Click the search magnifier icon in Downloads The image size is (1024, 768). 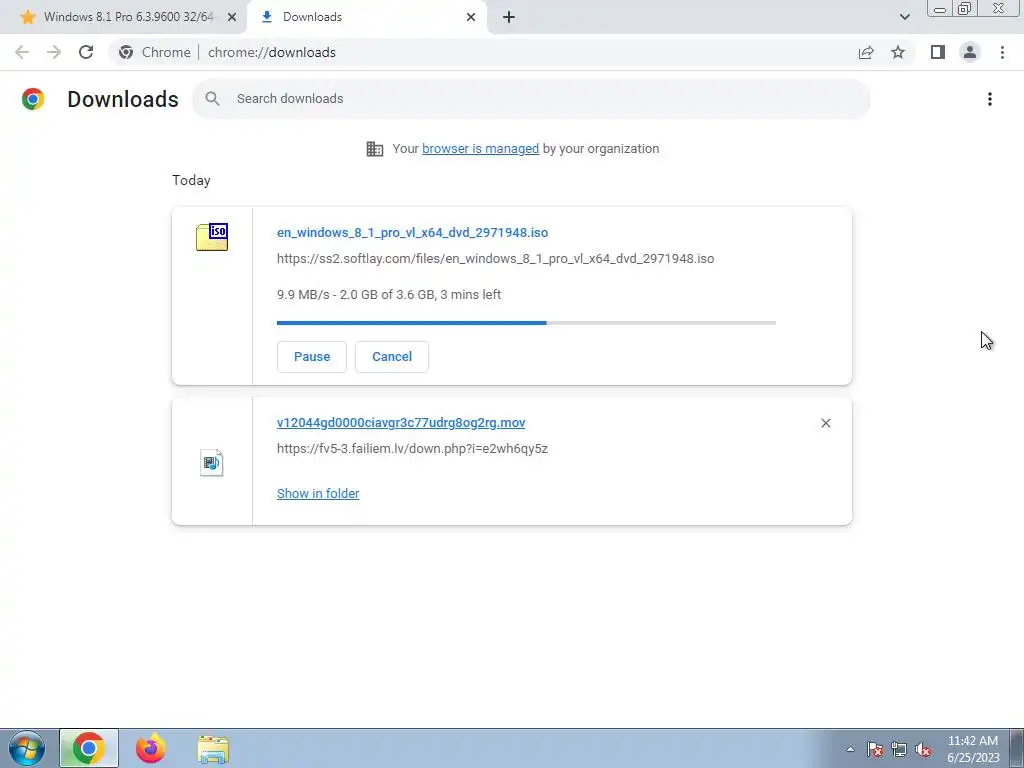pyautogui.click(x=212, y=99)
